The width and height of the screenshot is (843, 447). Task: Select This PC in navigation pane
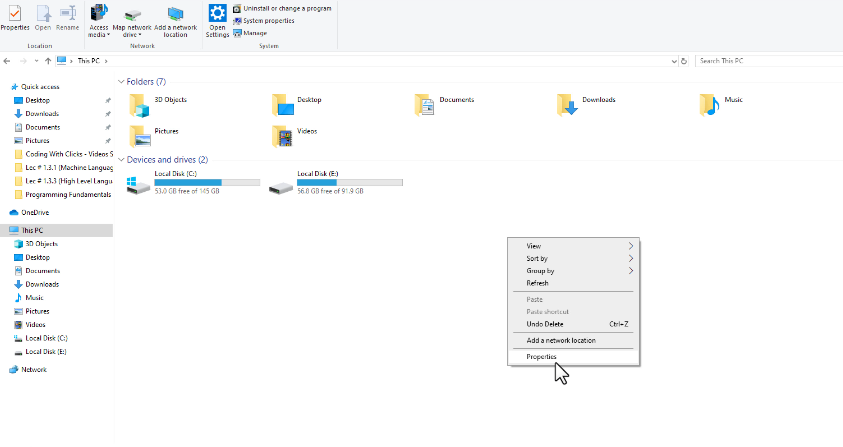point(56,230)
